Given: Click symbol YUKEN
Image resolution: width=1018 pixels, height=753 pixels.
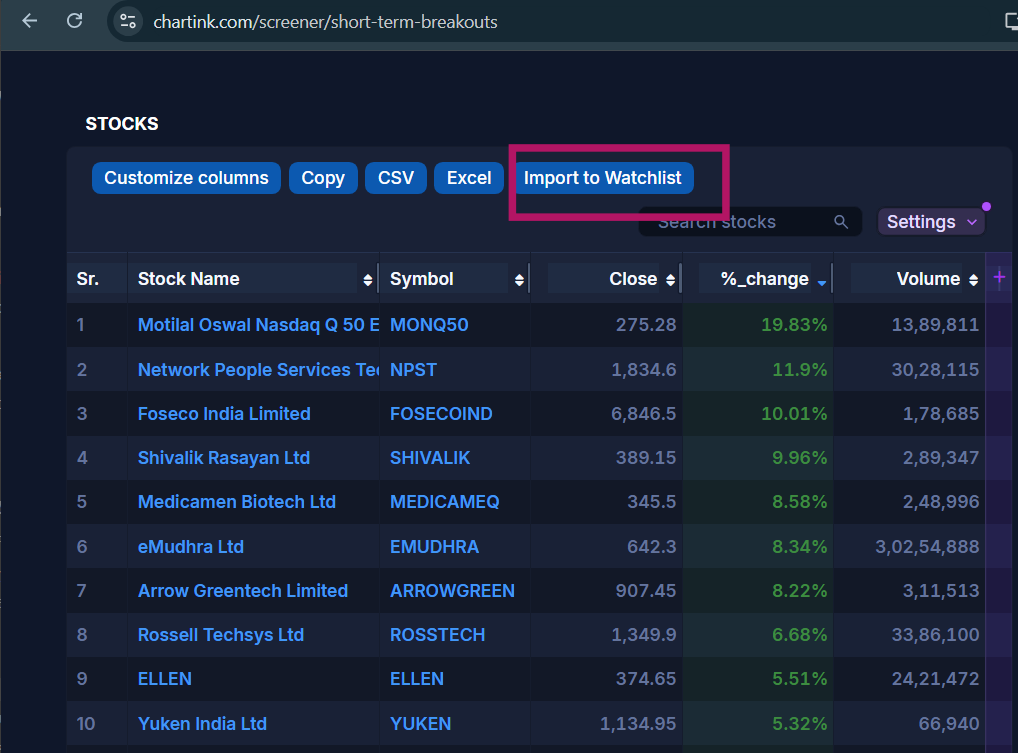Looking at the screenshot, I should [x=421, y=724].
